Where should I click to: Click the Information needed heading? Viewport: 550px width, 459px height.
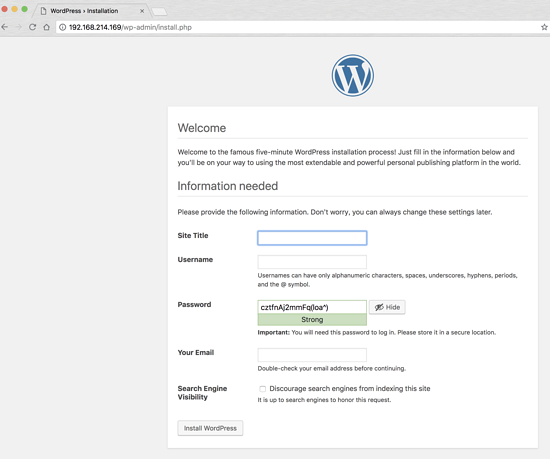[228, 186]
